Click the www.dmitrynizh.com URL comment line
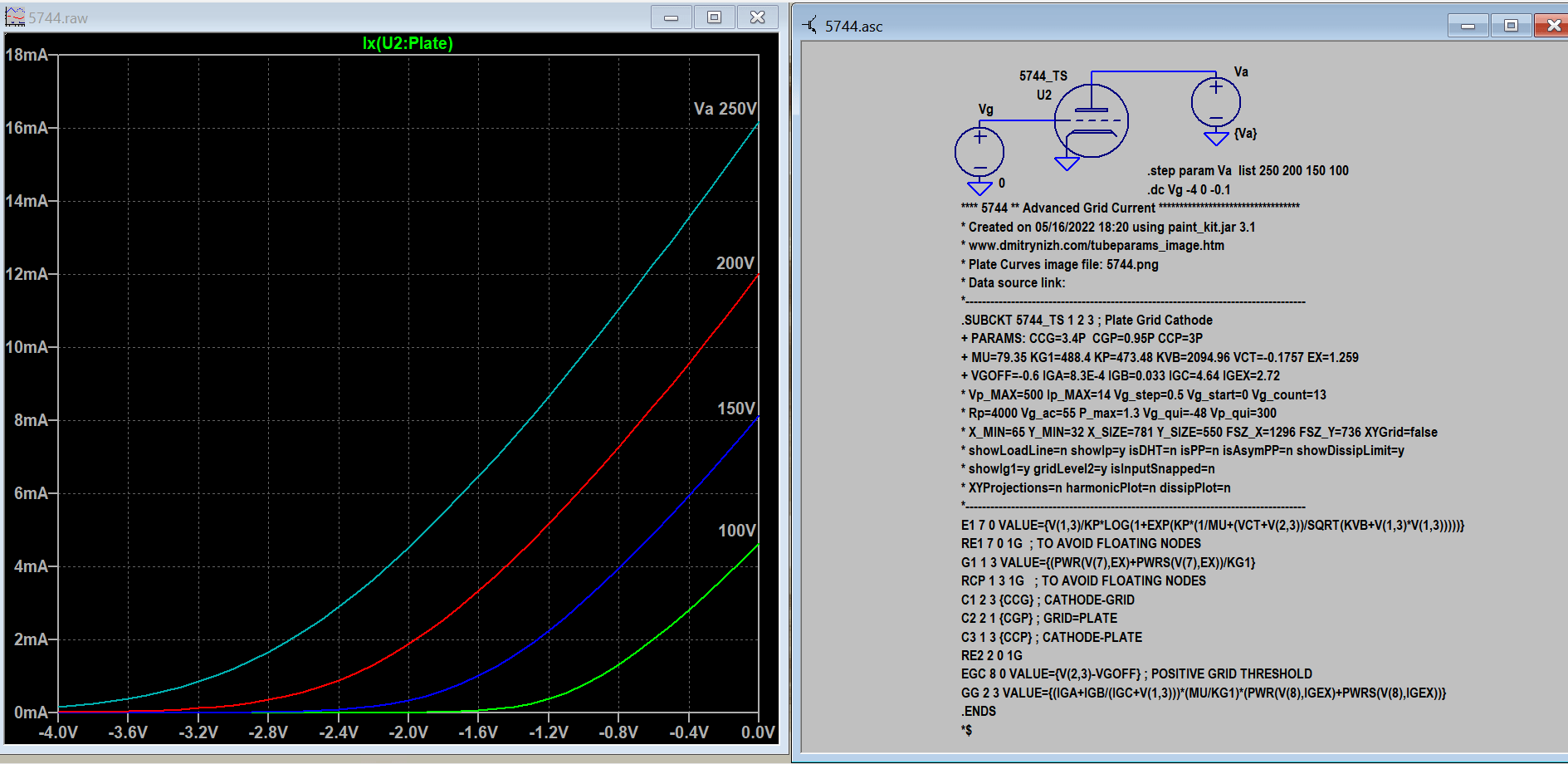The width and height of the screenshot is (1568, 764). (1092, 245)
